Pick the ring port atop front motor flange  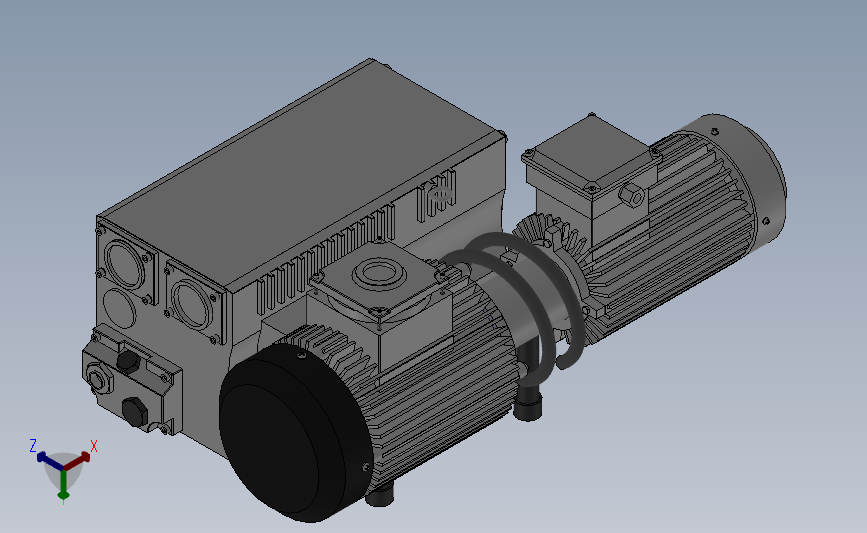[x=378, y=273]
